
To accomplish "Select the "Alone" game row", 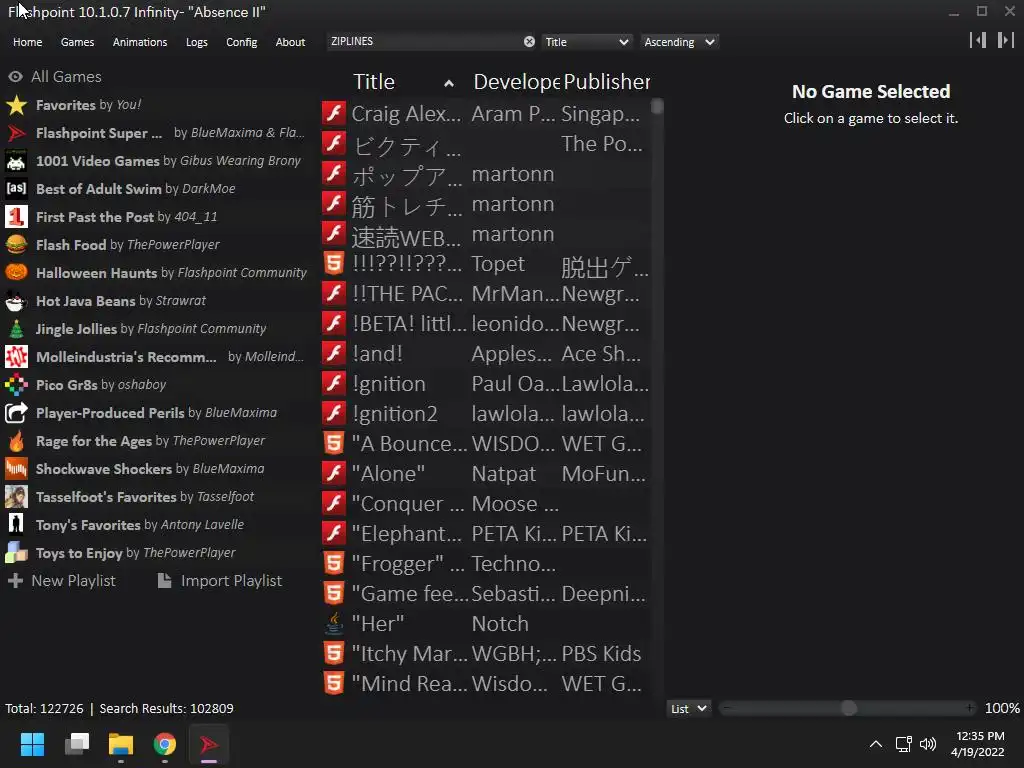I will (487, 473).
